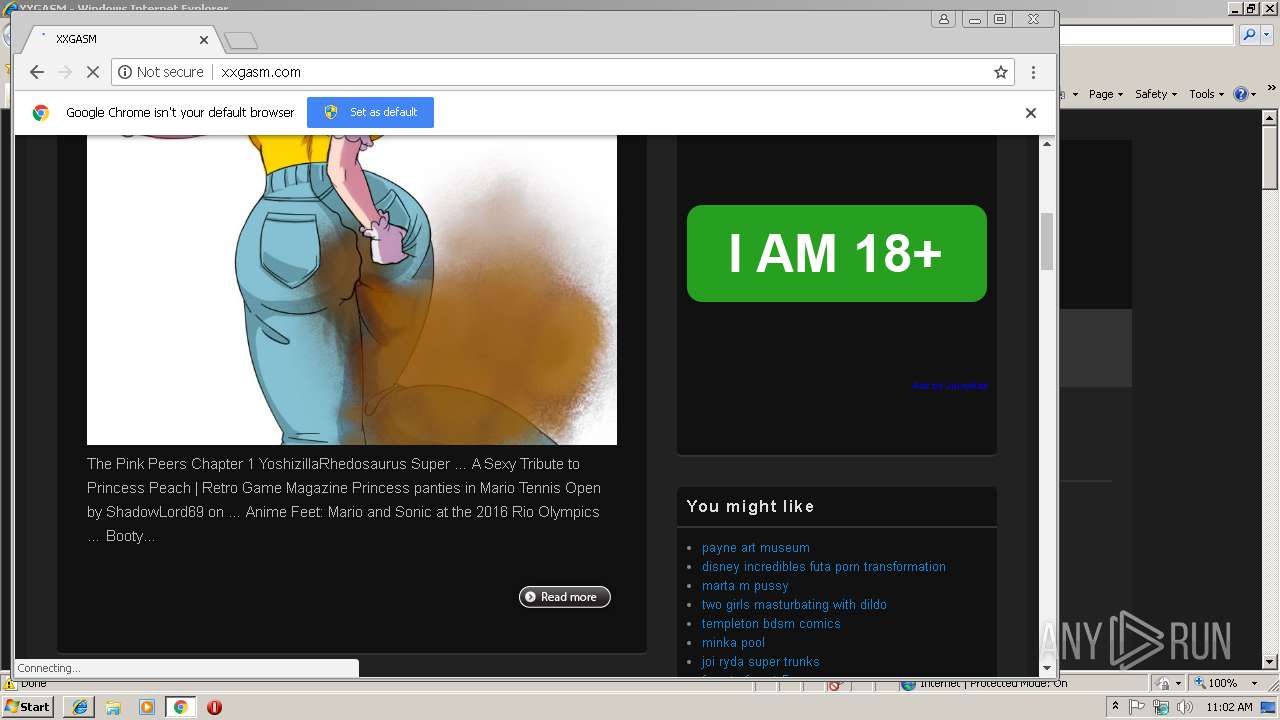The width and height of the screenshot is (1280, 720).
Task: Dismiss the default browser infobar
Action: (x=1030, y=113)
